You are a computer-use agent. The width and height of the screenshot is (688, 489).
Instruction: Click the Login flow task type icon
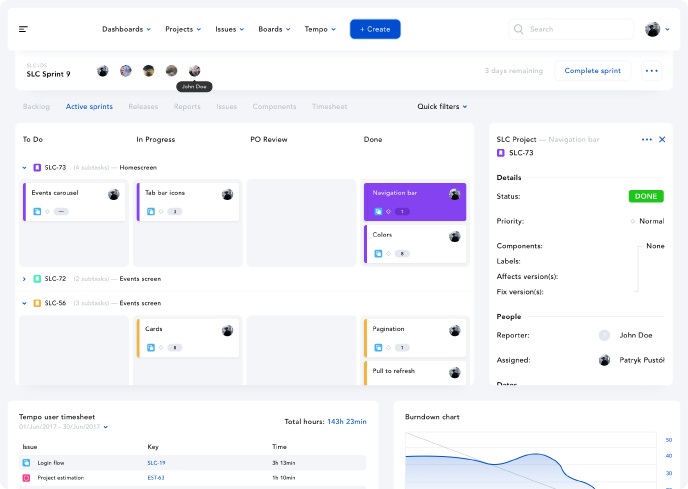pyautogui.click(x=26, y=463)
